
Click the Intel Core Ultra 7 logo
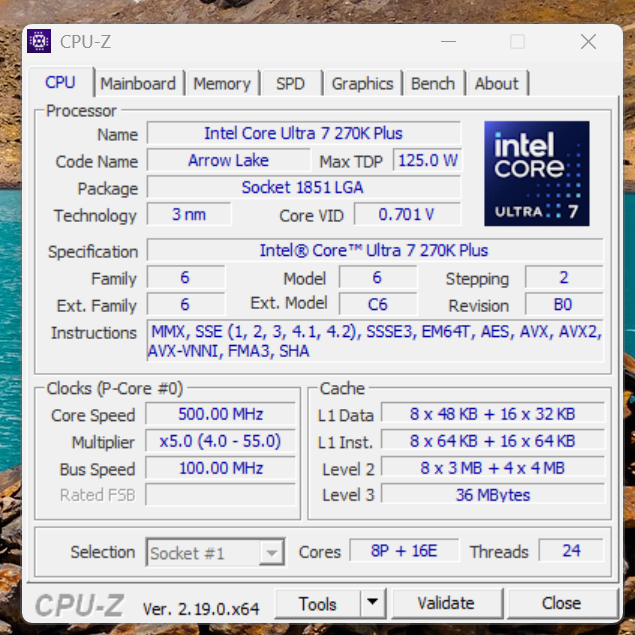pyautogui.click(x=537, y=173)
